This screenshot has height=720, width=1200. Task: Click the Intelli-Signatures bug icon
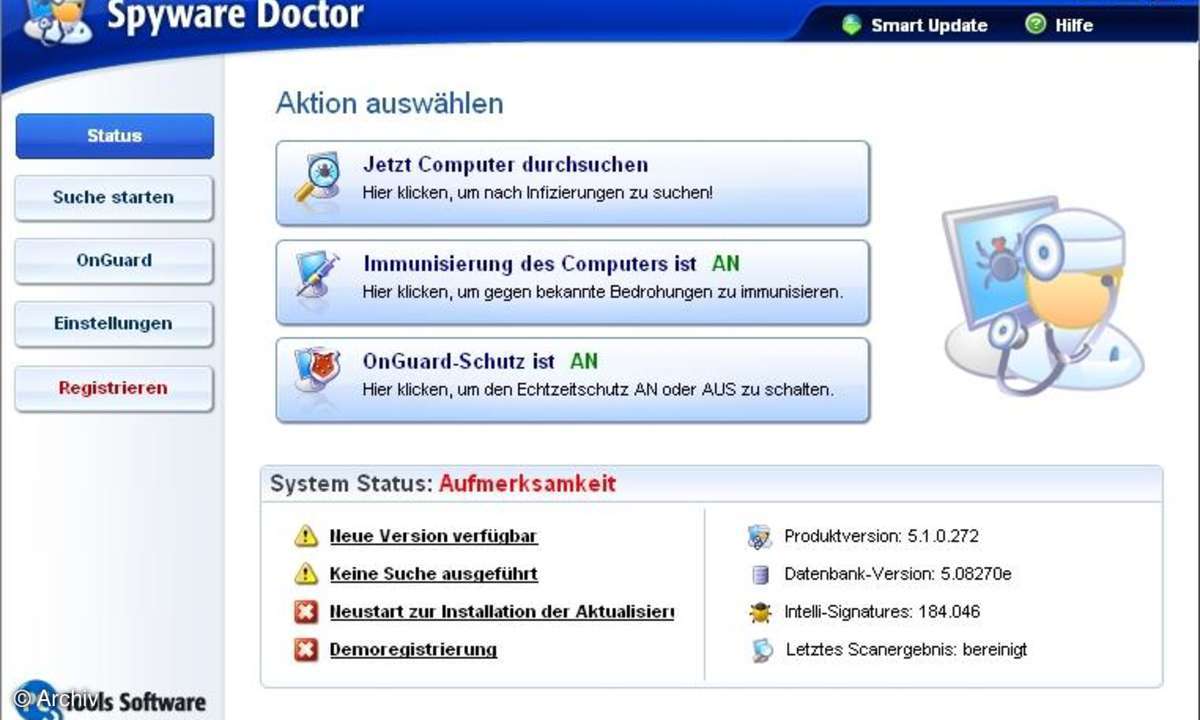pyautogui.click(x=760, y=612)
